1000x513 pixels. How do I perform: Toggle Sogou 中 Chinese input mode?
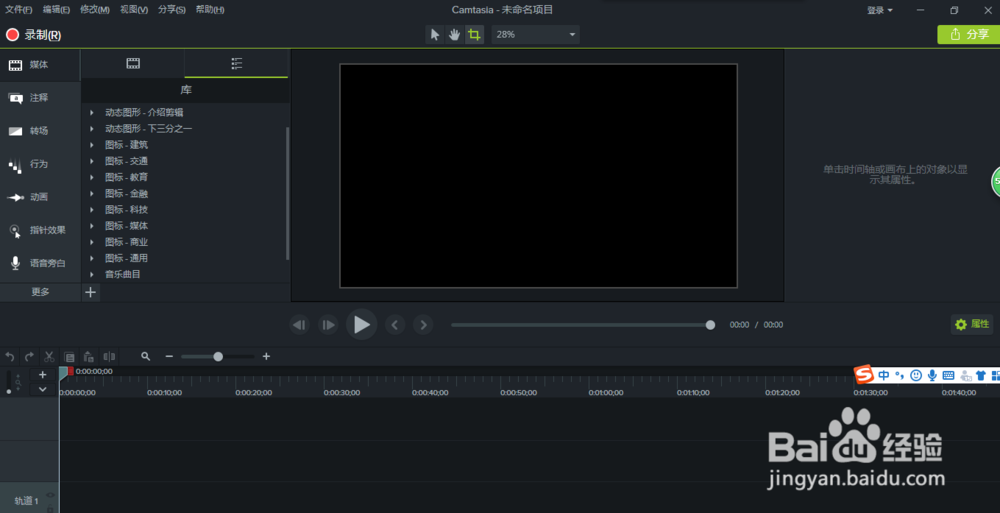point(883,376)
